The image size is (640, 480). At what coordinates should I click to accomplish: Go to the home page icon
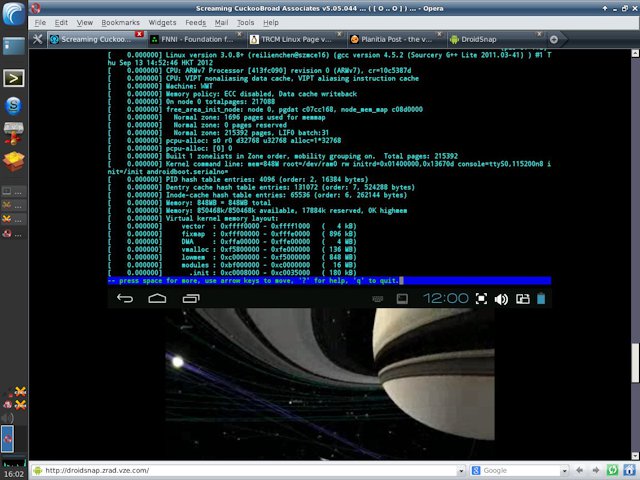click(629, 470)
